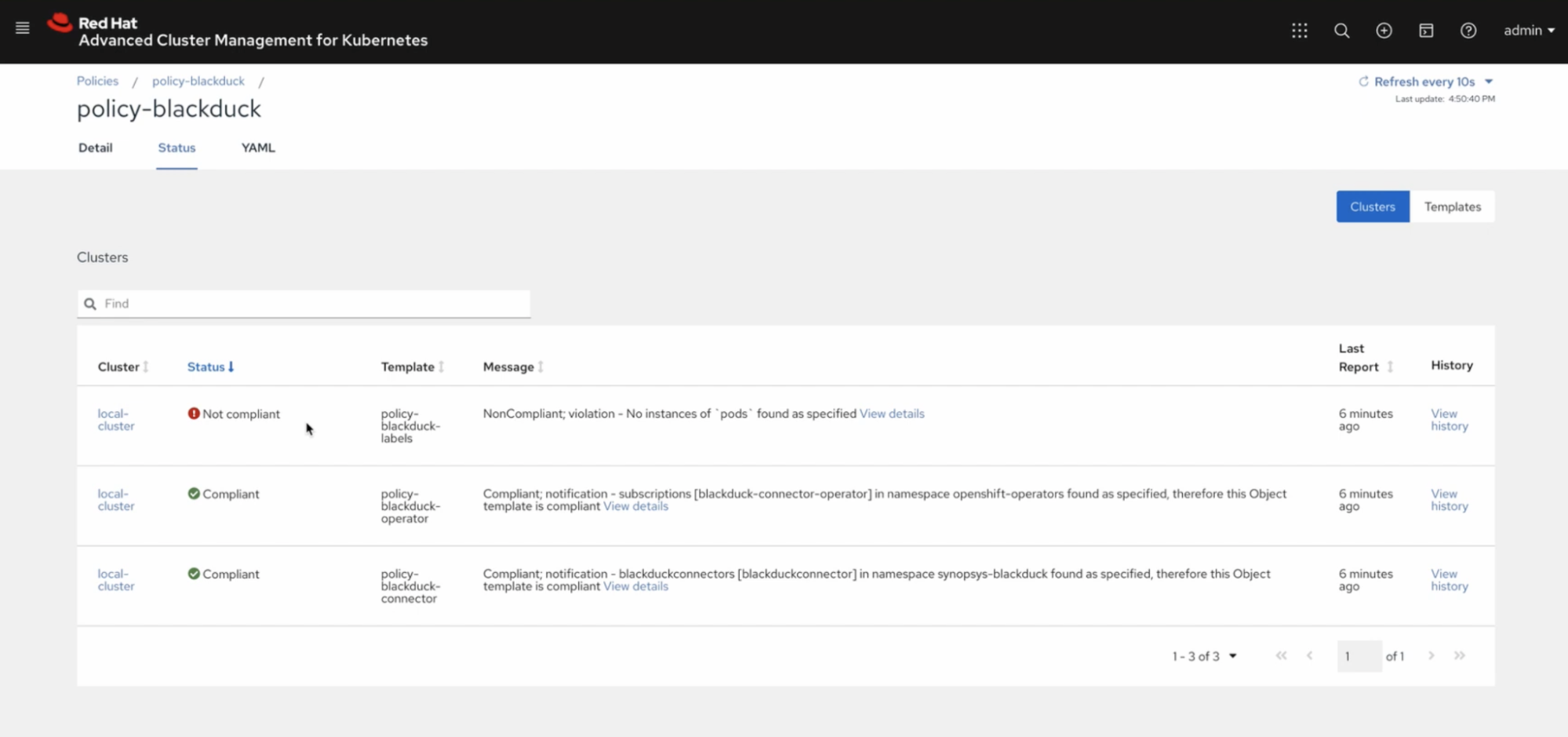Viewport: 1568px width, 737px height.
Task: Open the help question mark icon
Action: (x=1468, y=31)
